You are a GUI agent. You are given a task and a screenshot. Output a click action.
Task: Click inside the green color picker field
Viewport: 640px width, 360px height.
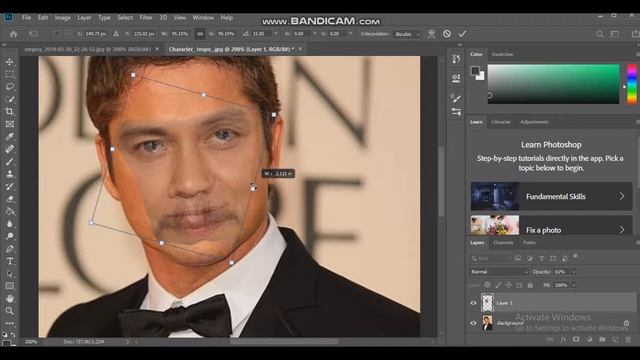(553, 84)
